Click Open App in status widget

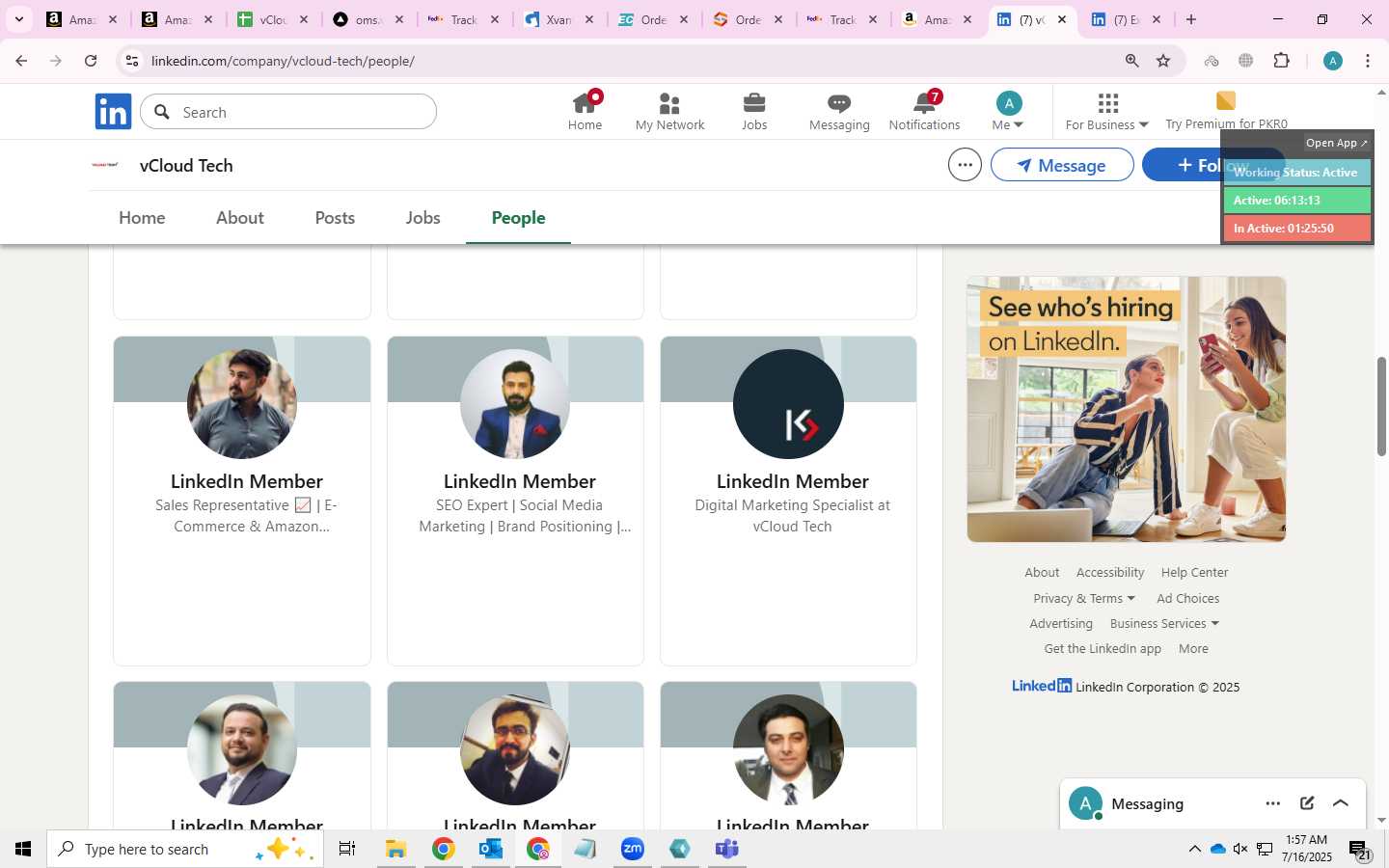pyautogui.click(x=1336, y=143)
